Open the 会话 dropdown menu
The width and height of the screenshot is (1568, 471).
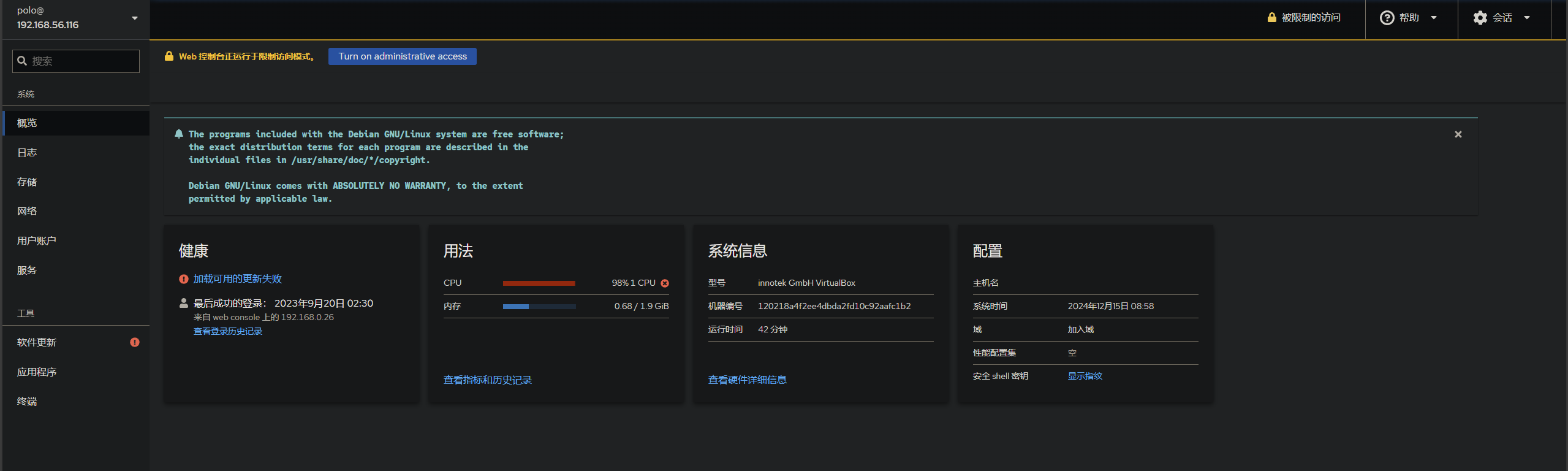coord(1504,18)
